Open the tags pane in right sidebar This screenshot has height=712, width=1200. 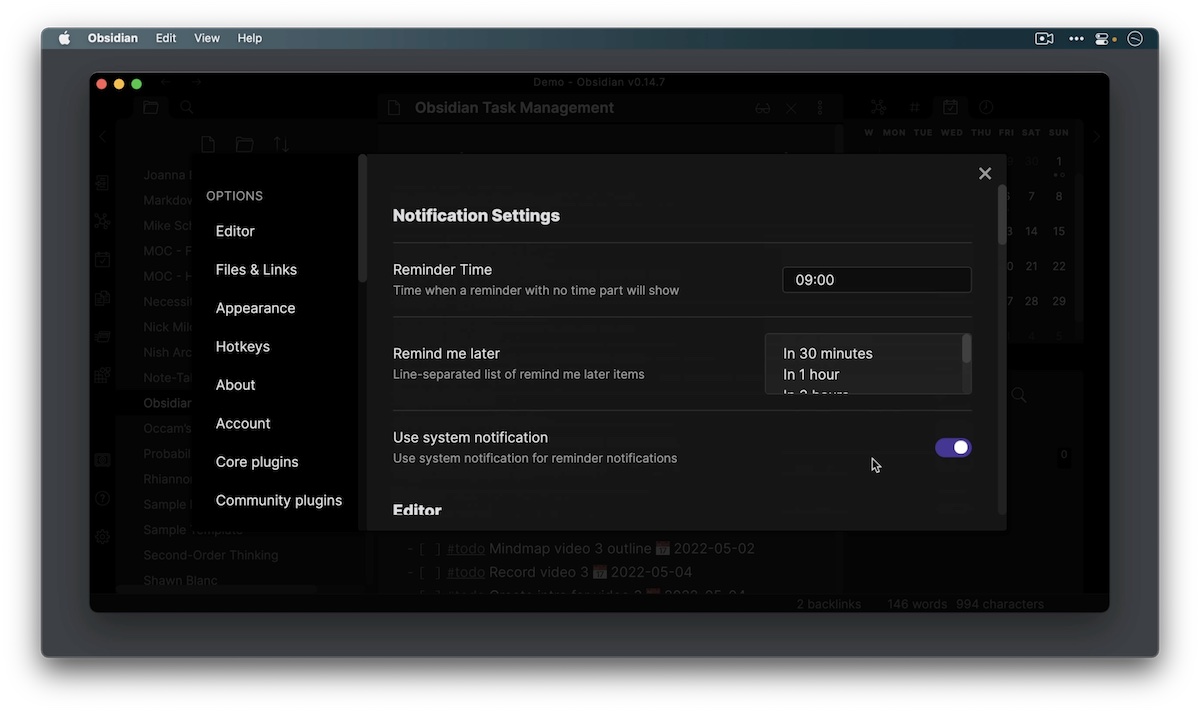click(914, 107)
